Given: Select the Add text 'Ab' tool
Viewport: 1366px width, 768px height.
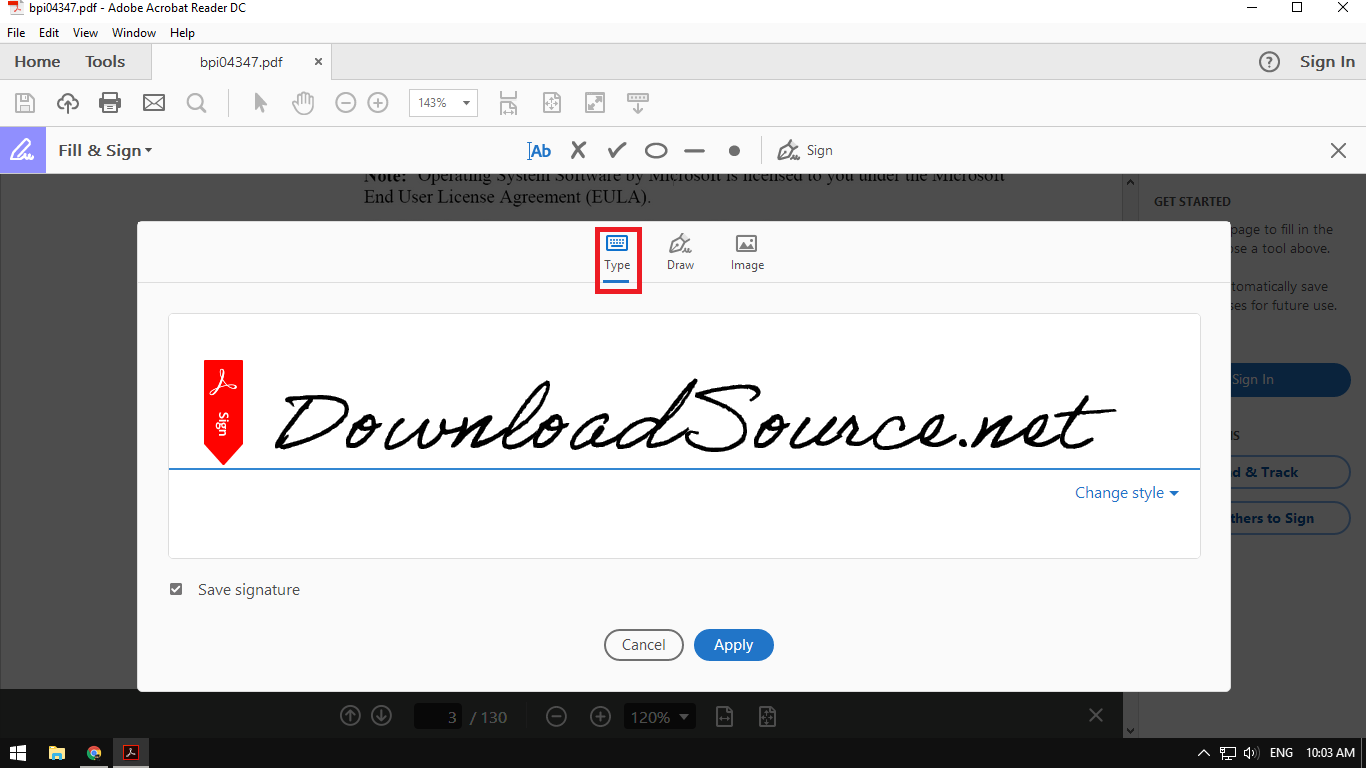Looking at the screenshot, I should (539, 151).
